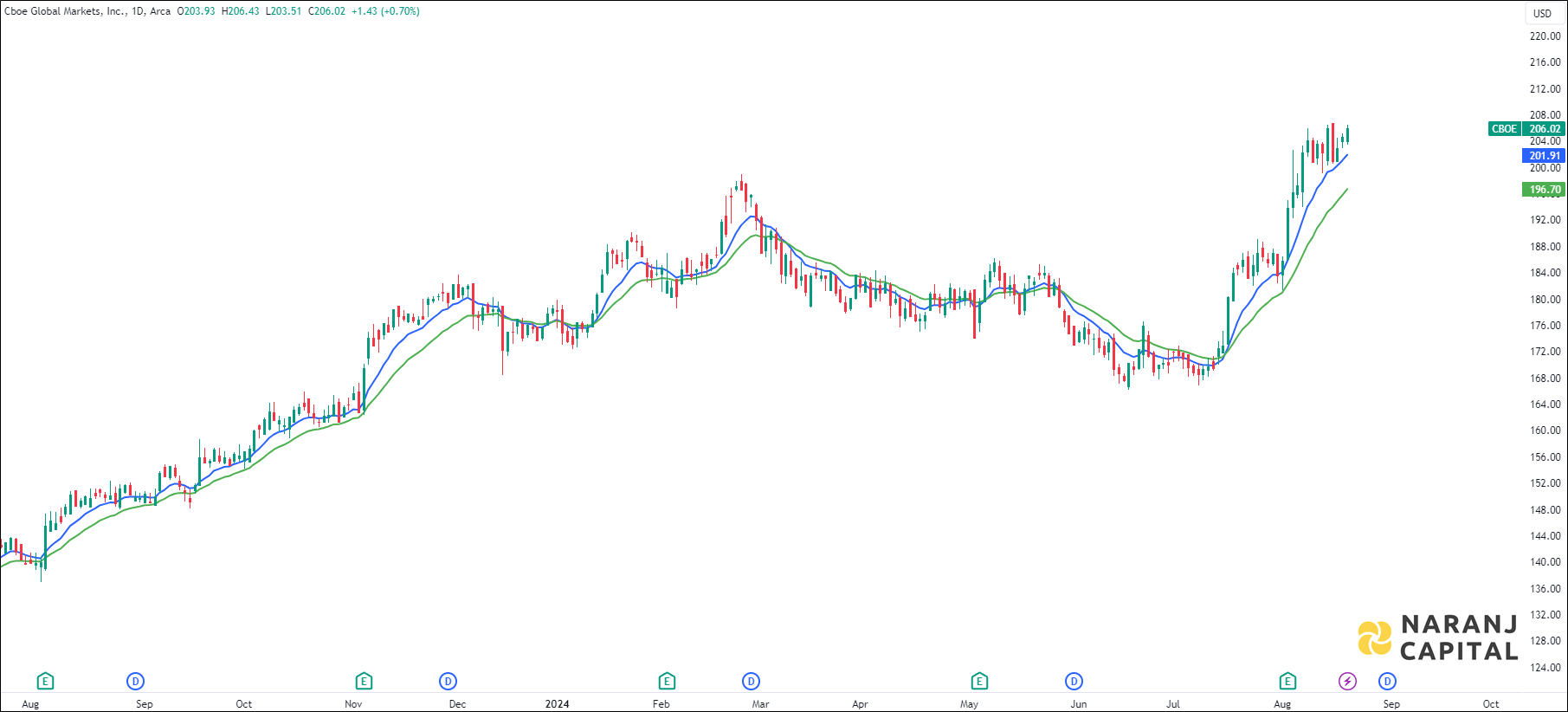The width and height of the screenshot is (1568, 712).
Task: Click the dividend 'D' marker before Jun
Action: [x=1074, y=682]
